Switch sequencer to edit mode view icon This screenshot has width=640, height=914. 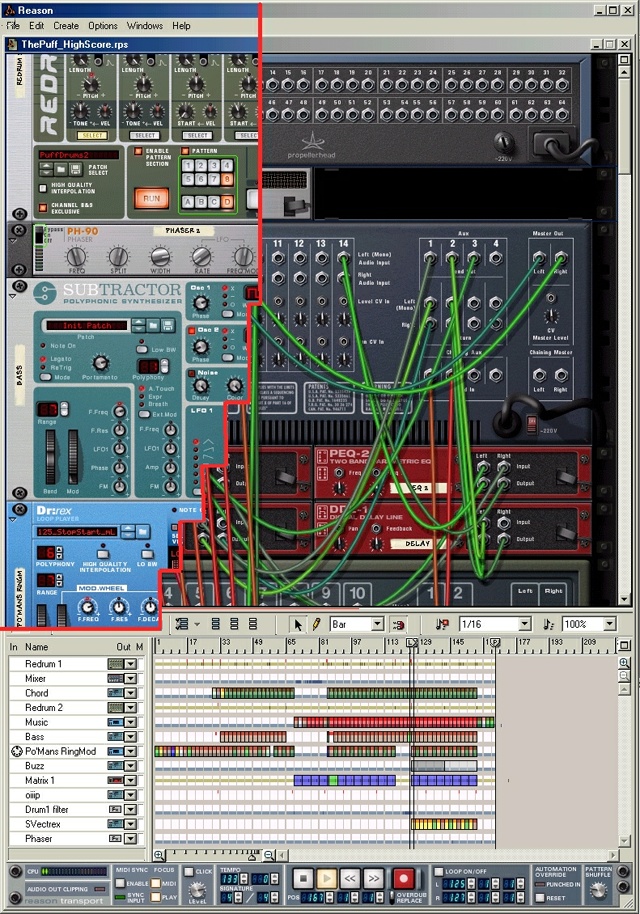pos(182,624)
